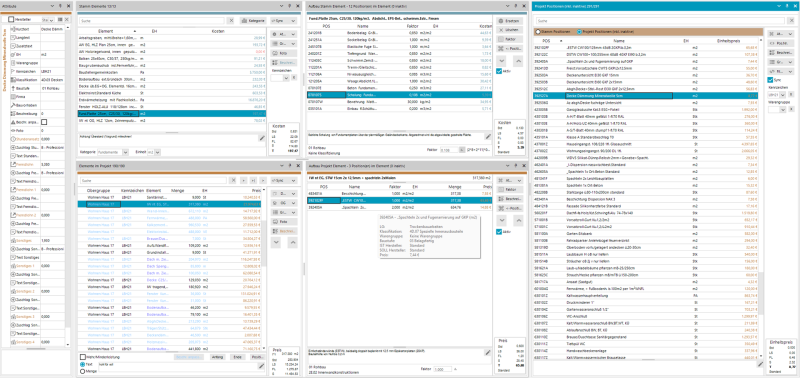
Task: Pin the Elemente im Projekt panel
Action: point(289,166)
